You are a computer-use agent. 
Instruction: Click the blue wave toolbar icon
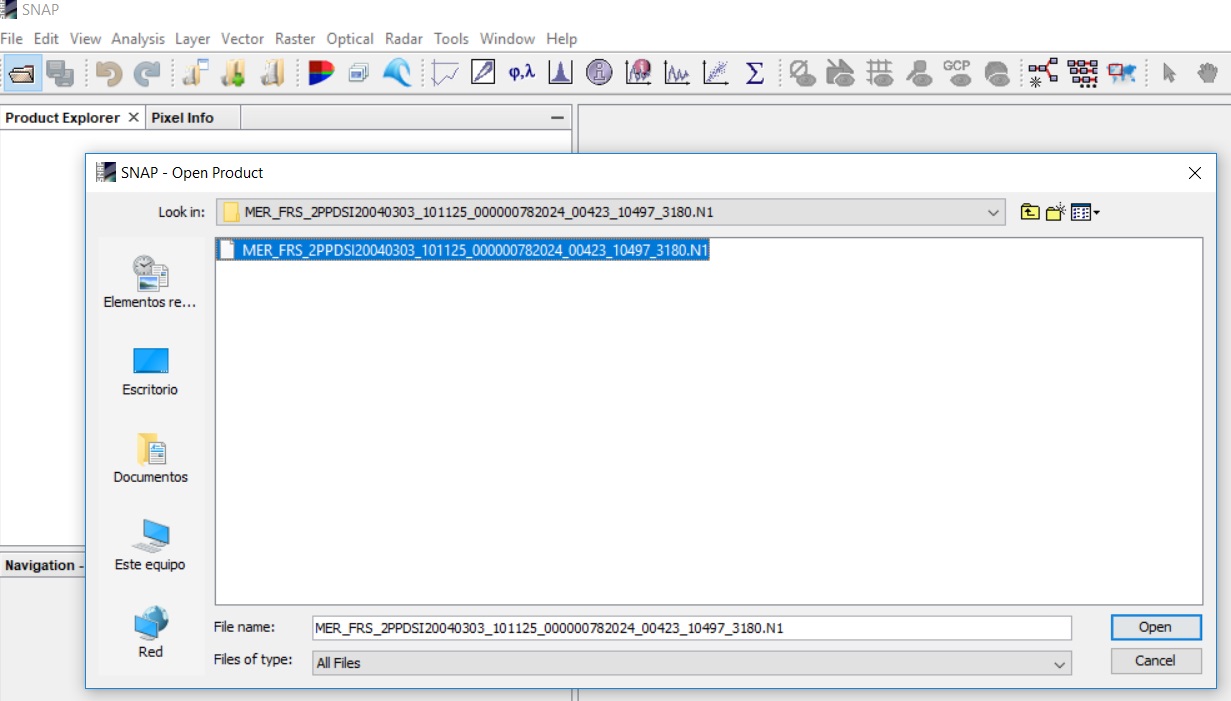(x=397, y=73)
